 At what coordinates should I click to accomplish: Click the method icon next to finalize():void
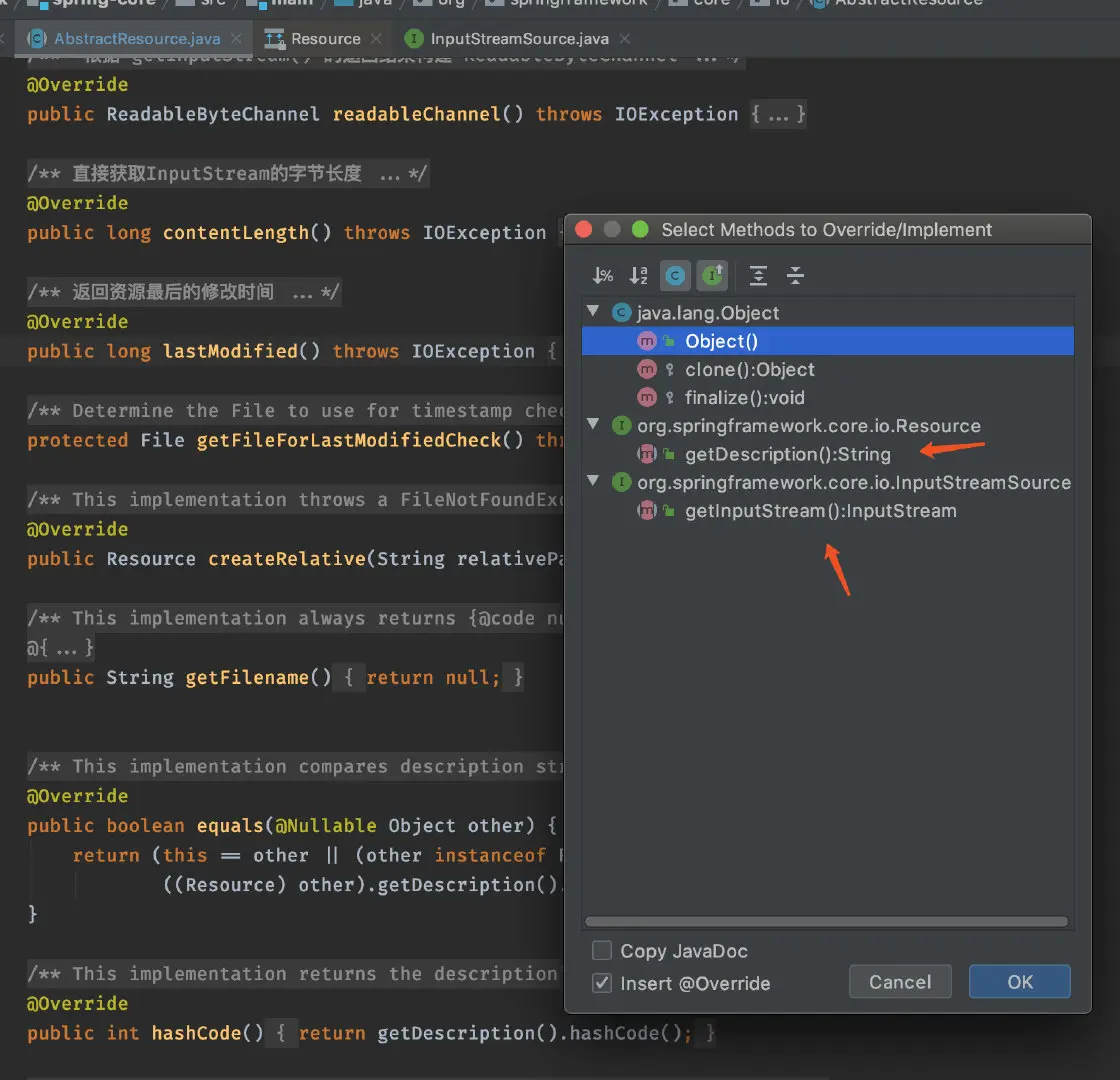646,397
